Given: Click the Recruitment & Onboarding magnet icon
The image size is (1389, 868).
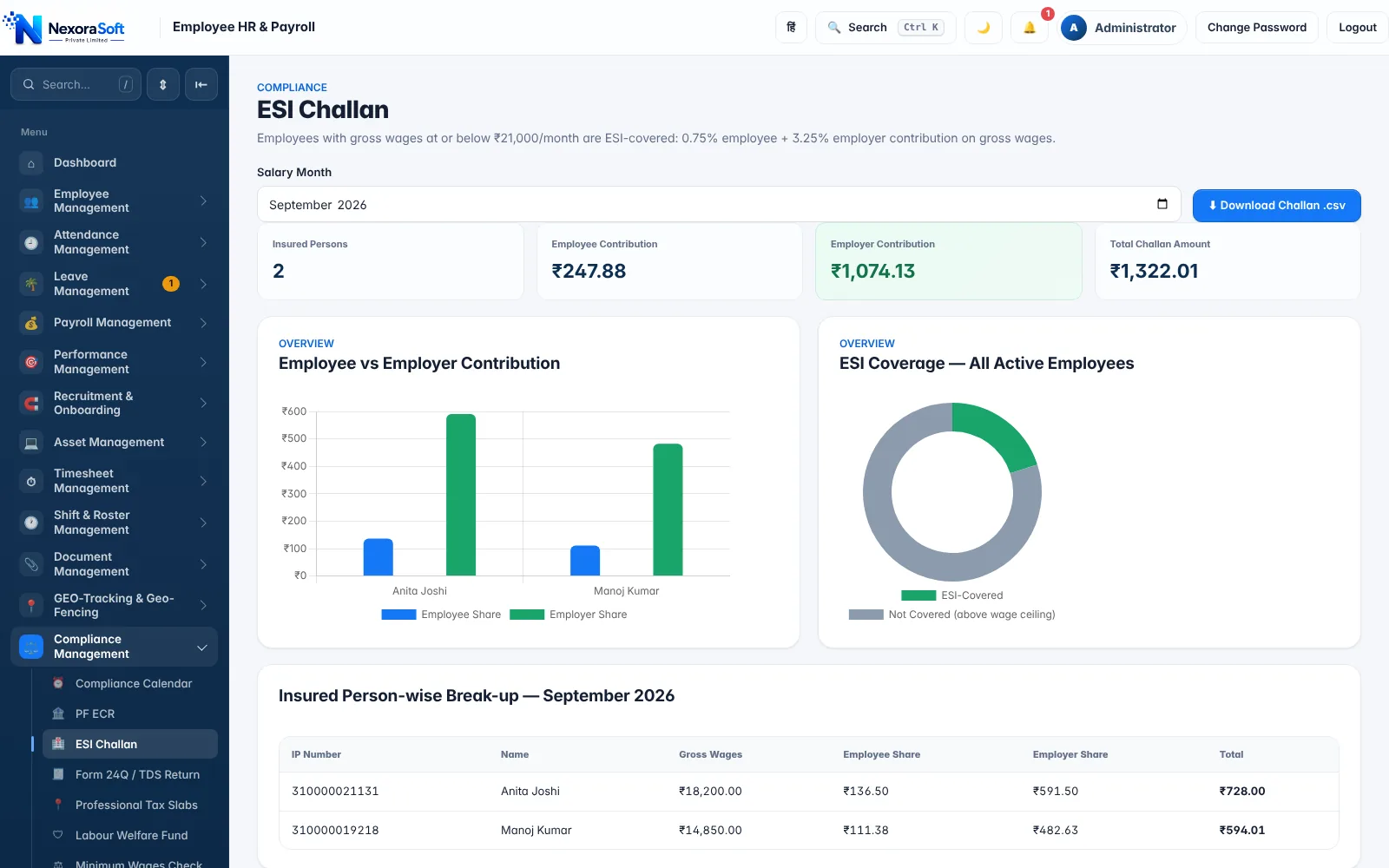Looking at the screenshot, I should tap(31, 404).
